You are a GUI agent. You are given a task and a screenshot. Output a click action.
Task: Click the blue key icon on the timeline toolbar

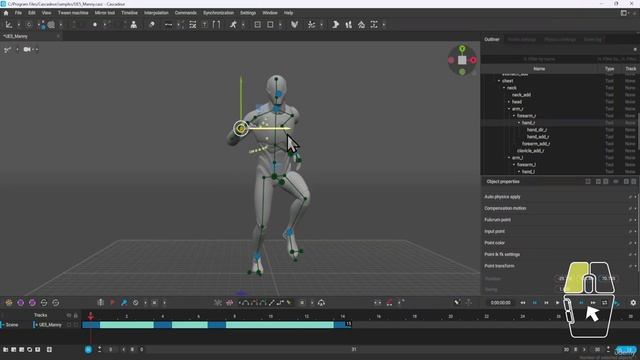(x=124, y=303)
